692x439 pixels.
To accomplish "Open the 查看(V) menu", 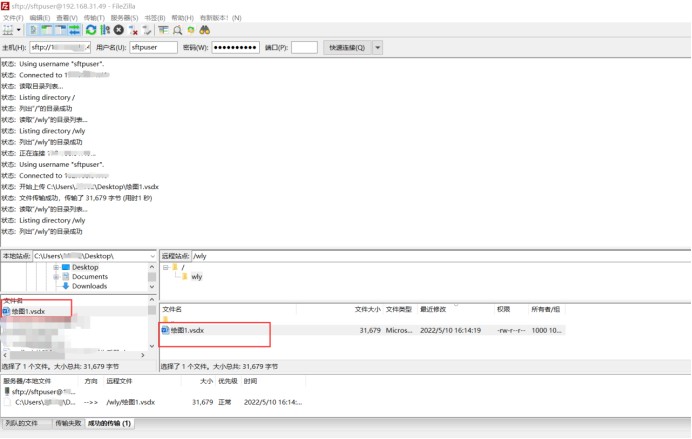I will (x=67, y=18).
